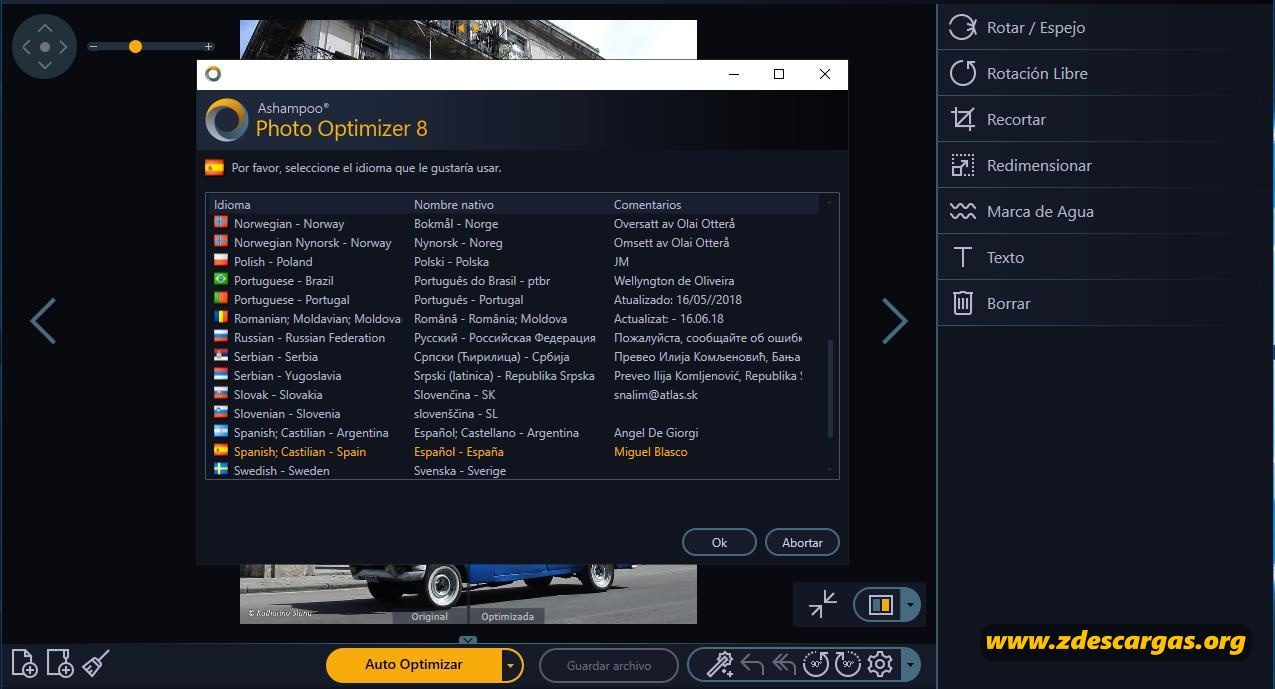
Task: Select Polish - Poland language
Action: click(x=513, y=262)
